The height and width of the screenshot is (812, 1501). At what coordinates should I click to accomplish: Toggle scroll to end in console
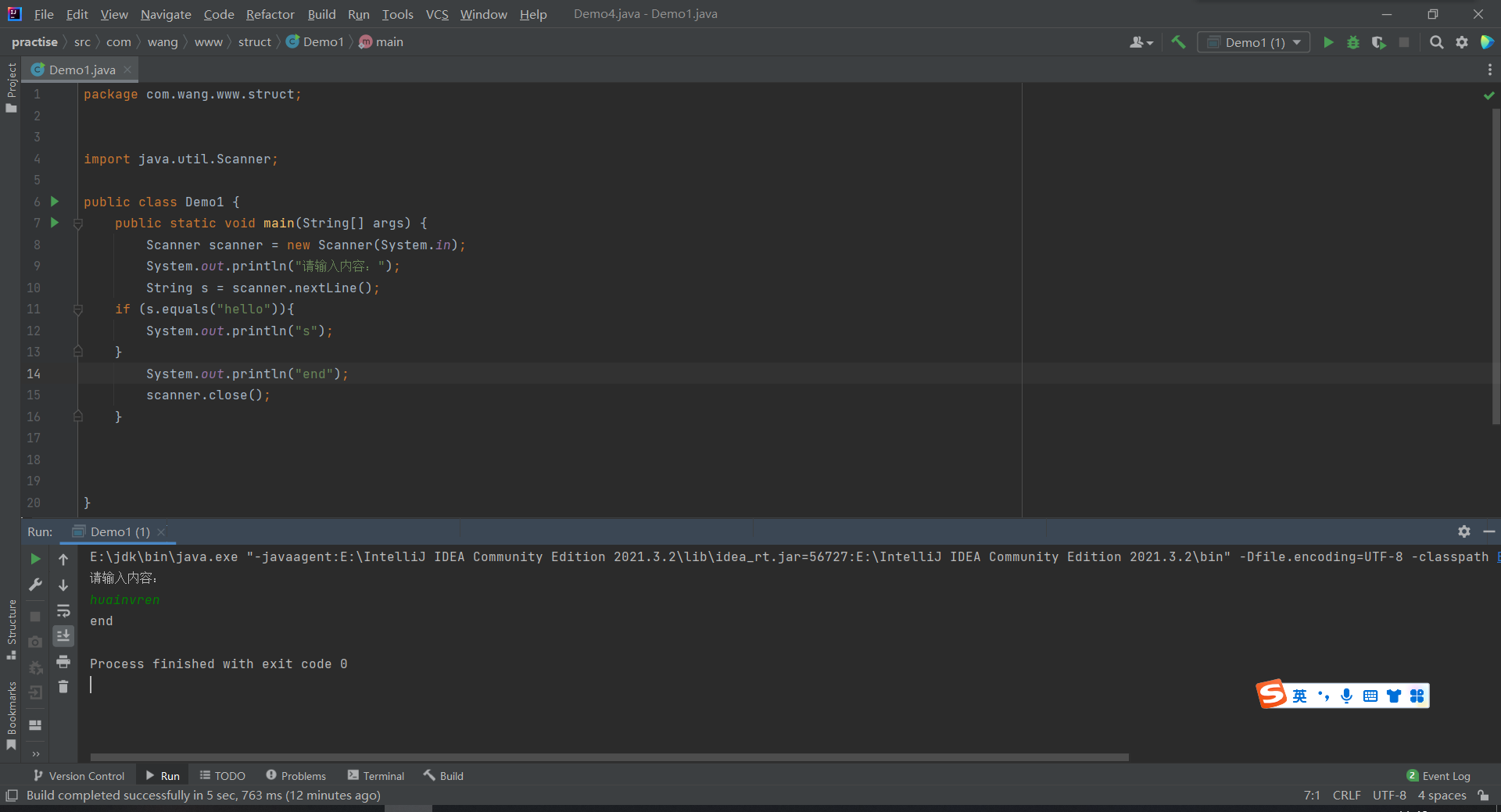pyautogui.click(x=63, y=636)
